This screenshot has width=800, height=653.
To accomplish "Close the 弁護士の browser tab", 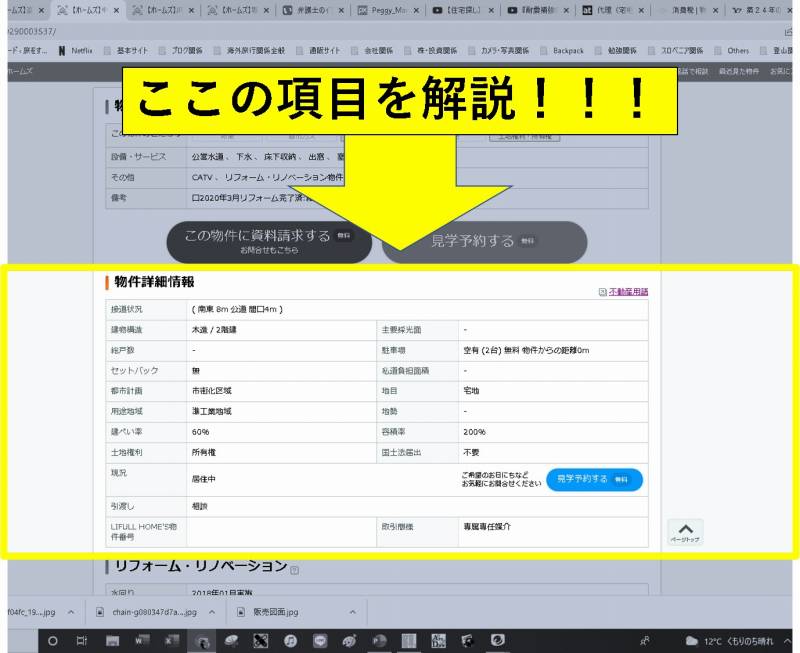I will [x=341, y=10].
